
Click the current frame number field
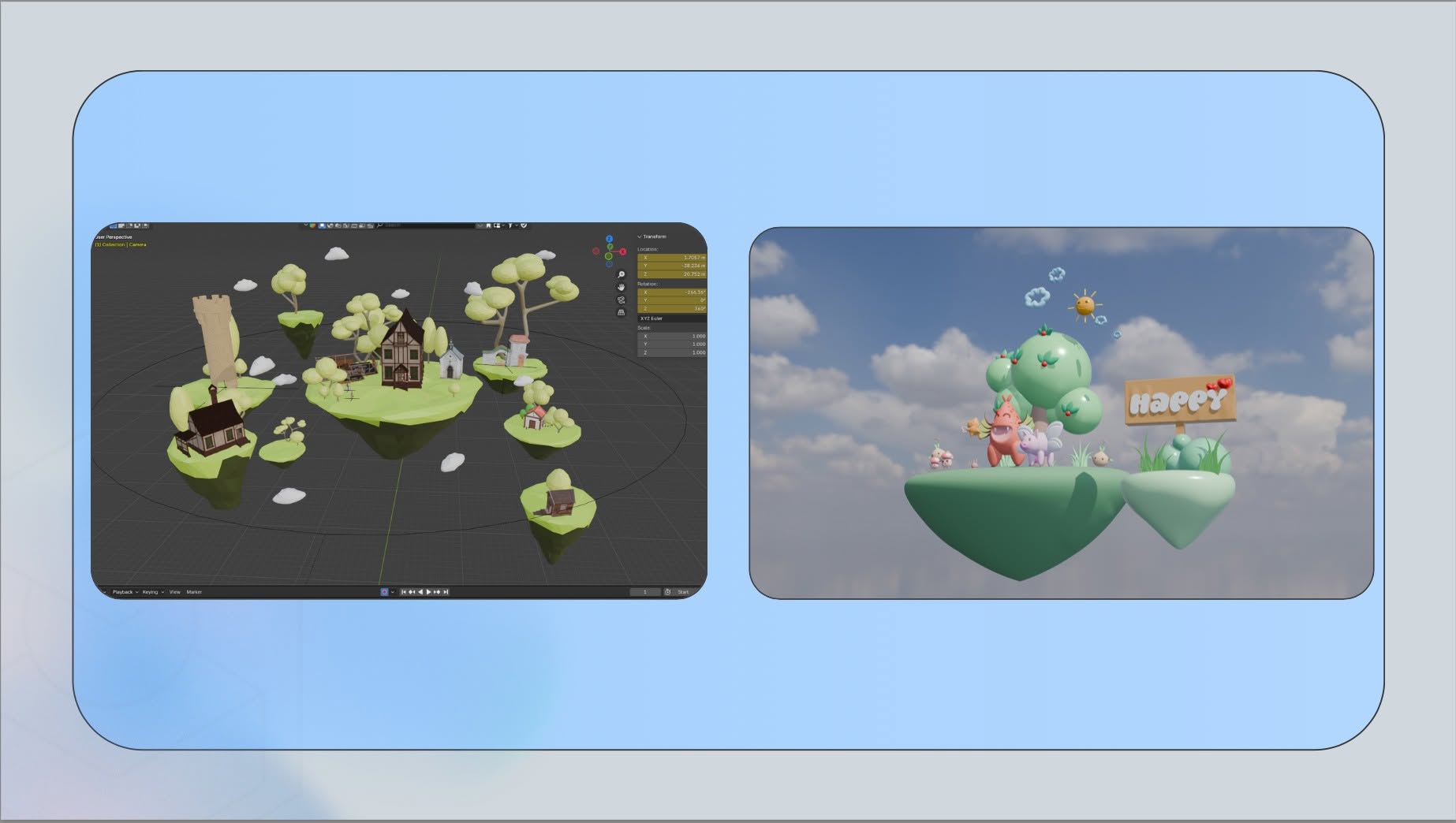click(x=644, y=592)
